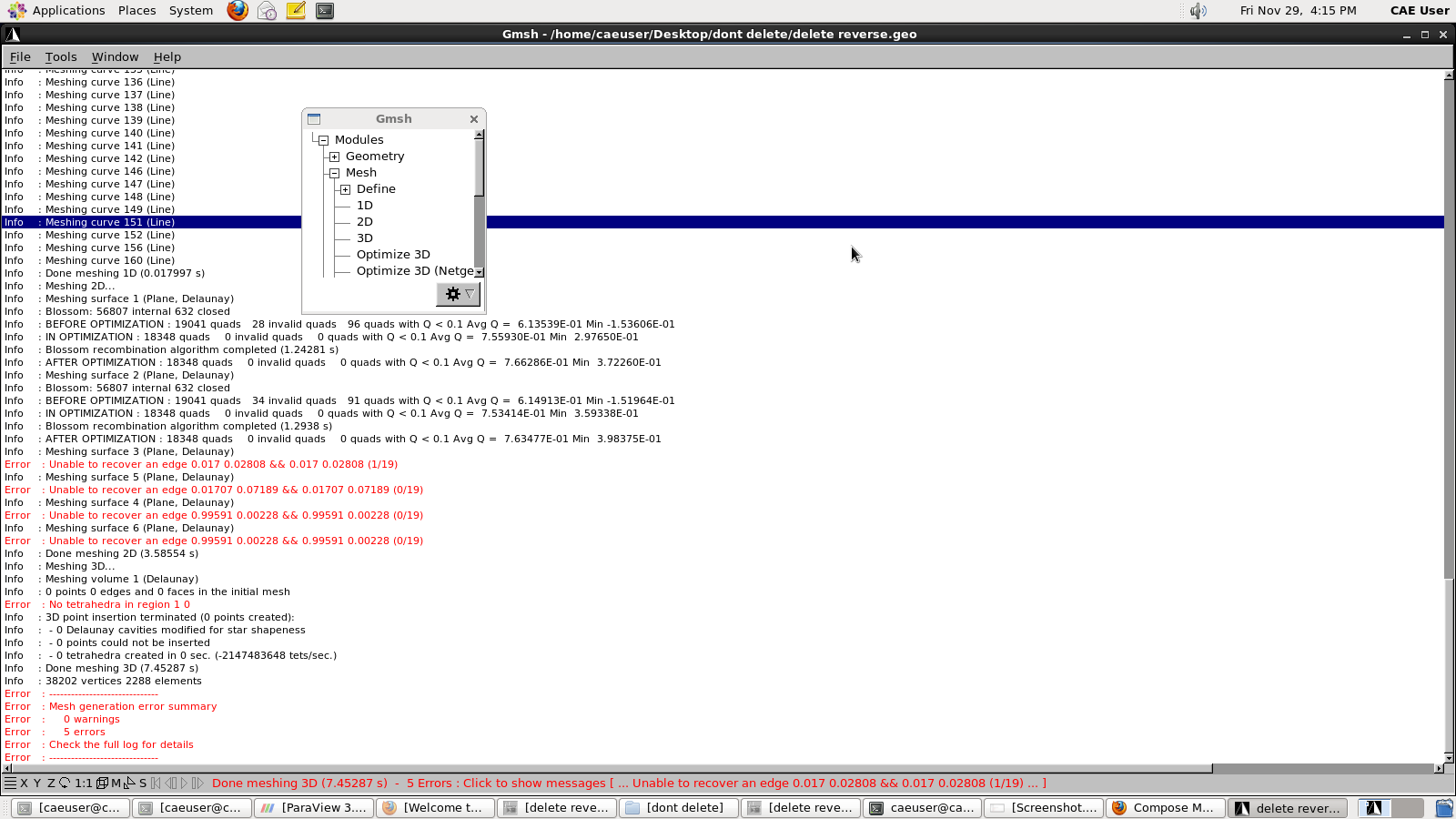Open the Window menu

115,56
